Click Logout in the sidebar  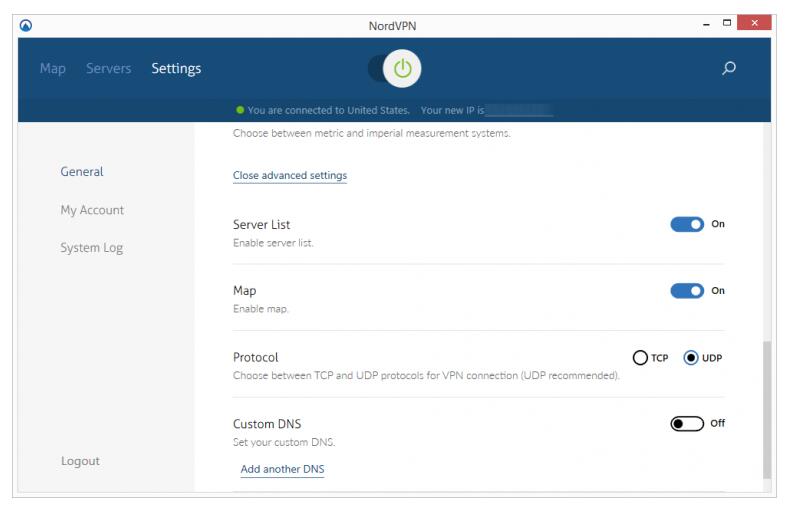[x=80, y=461]
